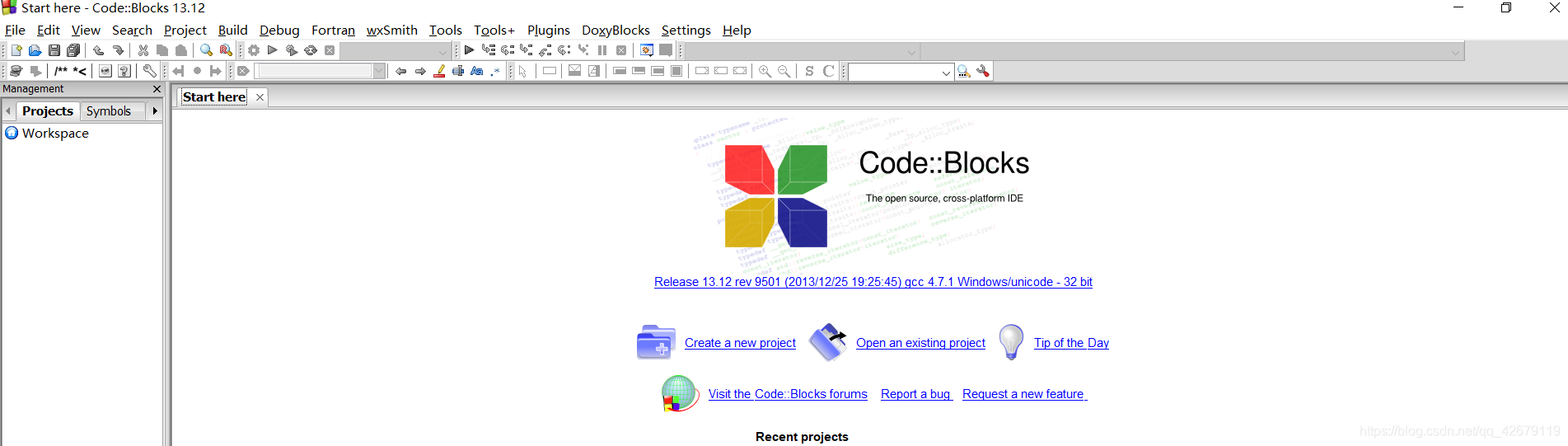Open the File menu

(15, 30)
